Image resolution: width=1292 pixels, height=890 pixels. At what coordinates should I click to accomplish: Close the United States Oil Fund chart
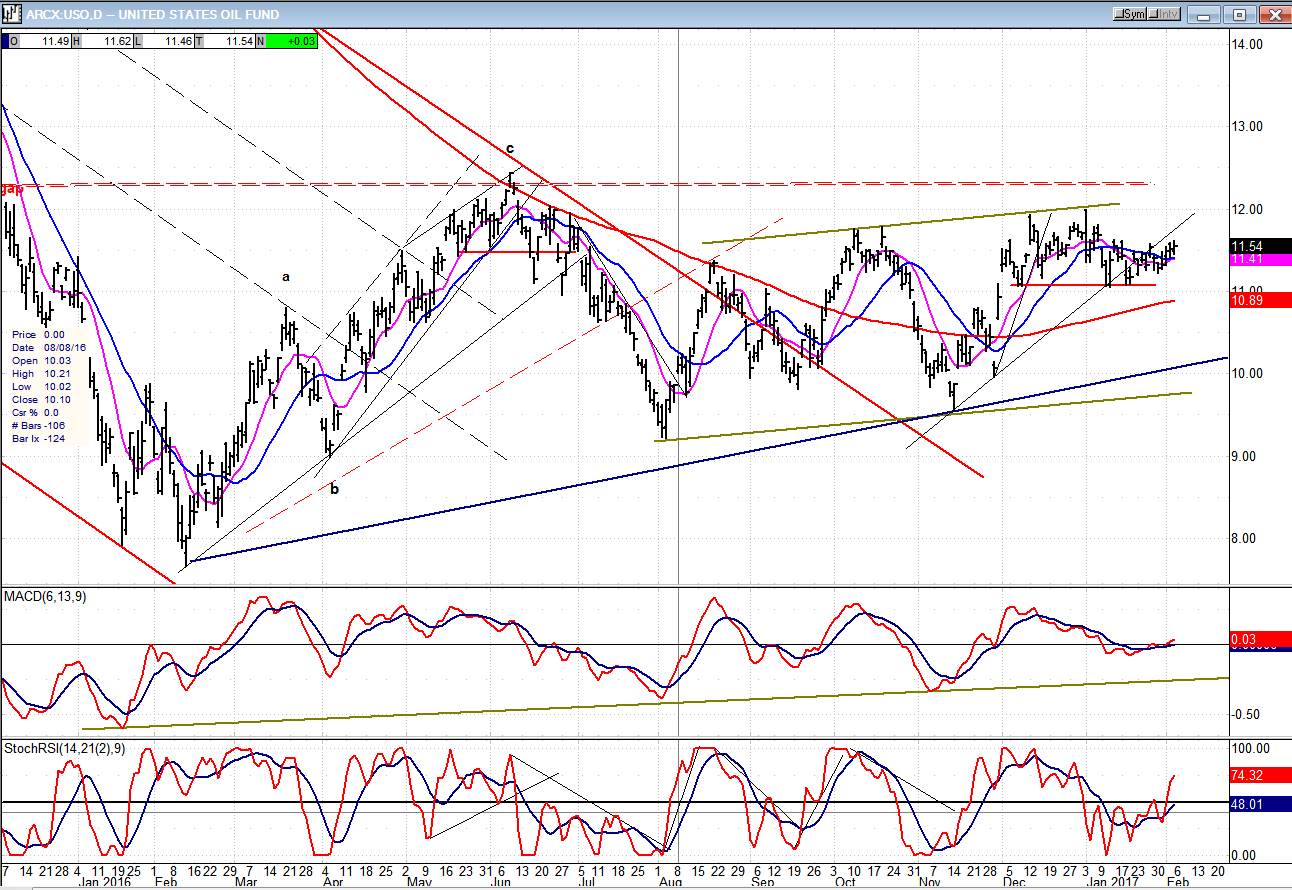(x=1273, y=14)
